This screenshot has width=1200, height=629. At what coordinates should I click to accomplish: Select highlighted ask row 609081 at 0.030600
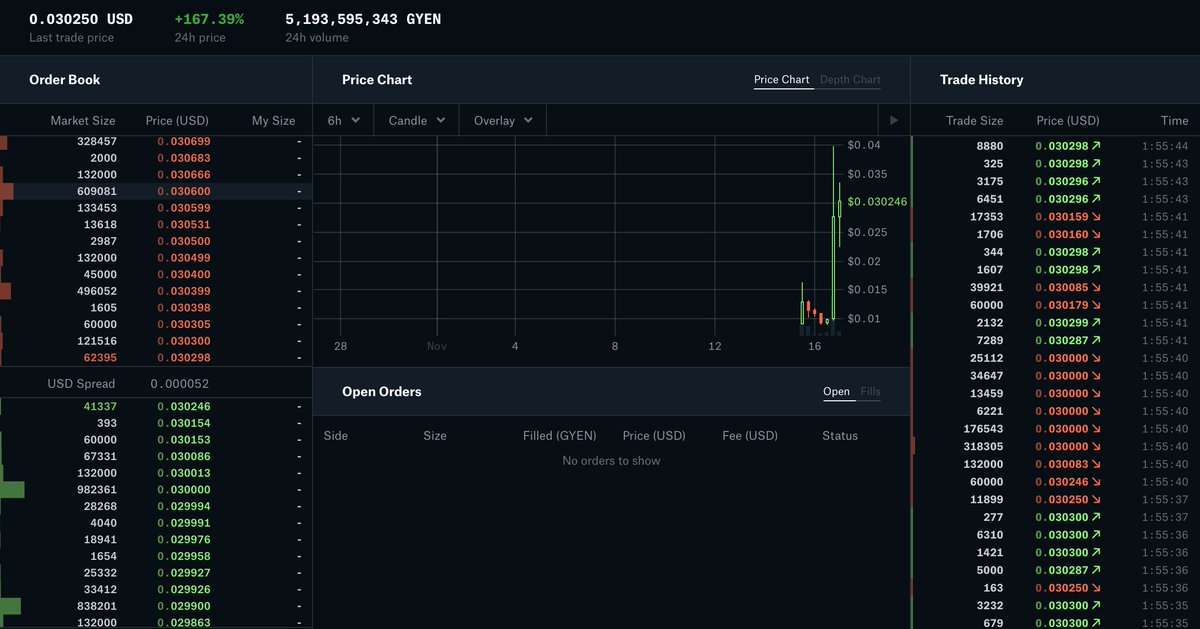[x=156, y=191]
